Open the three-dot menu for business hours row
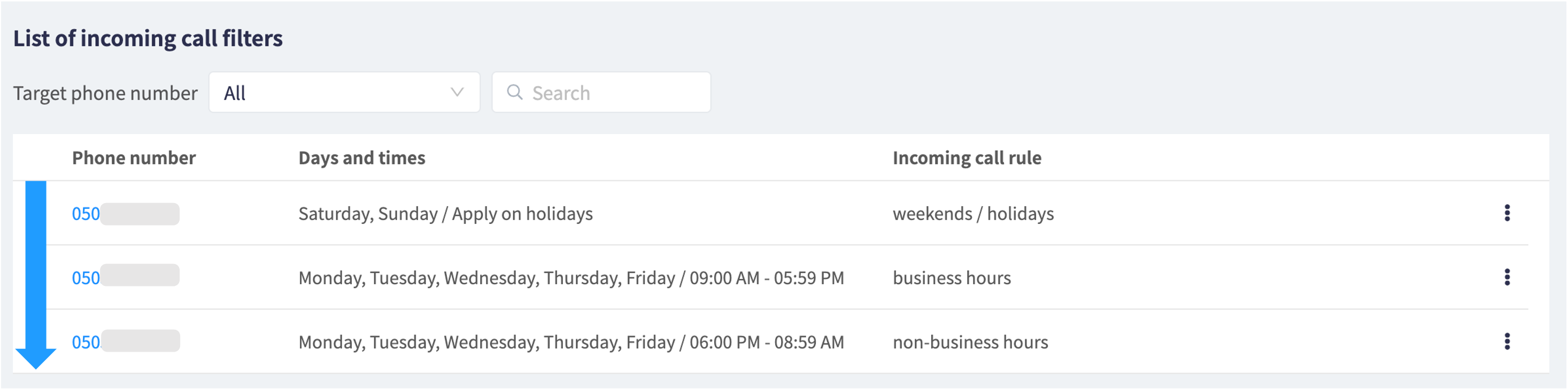This screenshot has height=389, width=1568. [x=1507, y=278]
